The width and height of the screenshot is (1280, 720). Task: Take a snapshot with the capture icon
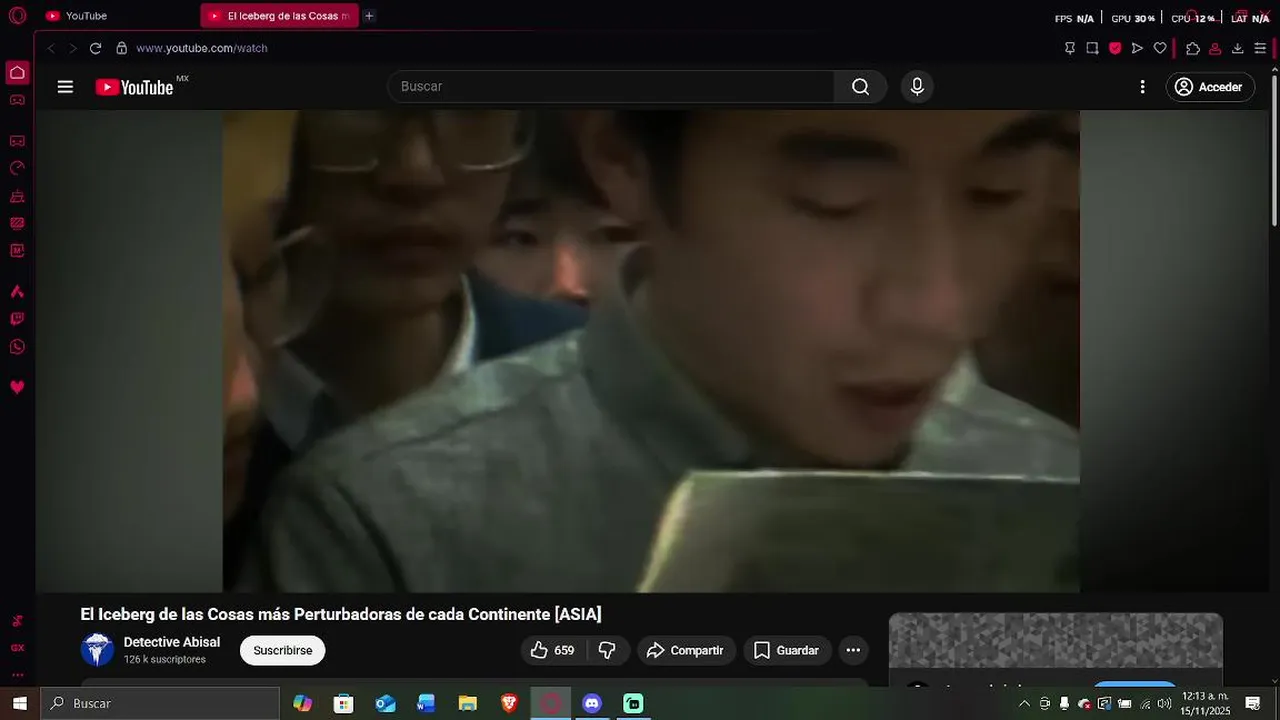1092,48
